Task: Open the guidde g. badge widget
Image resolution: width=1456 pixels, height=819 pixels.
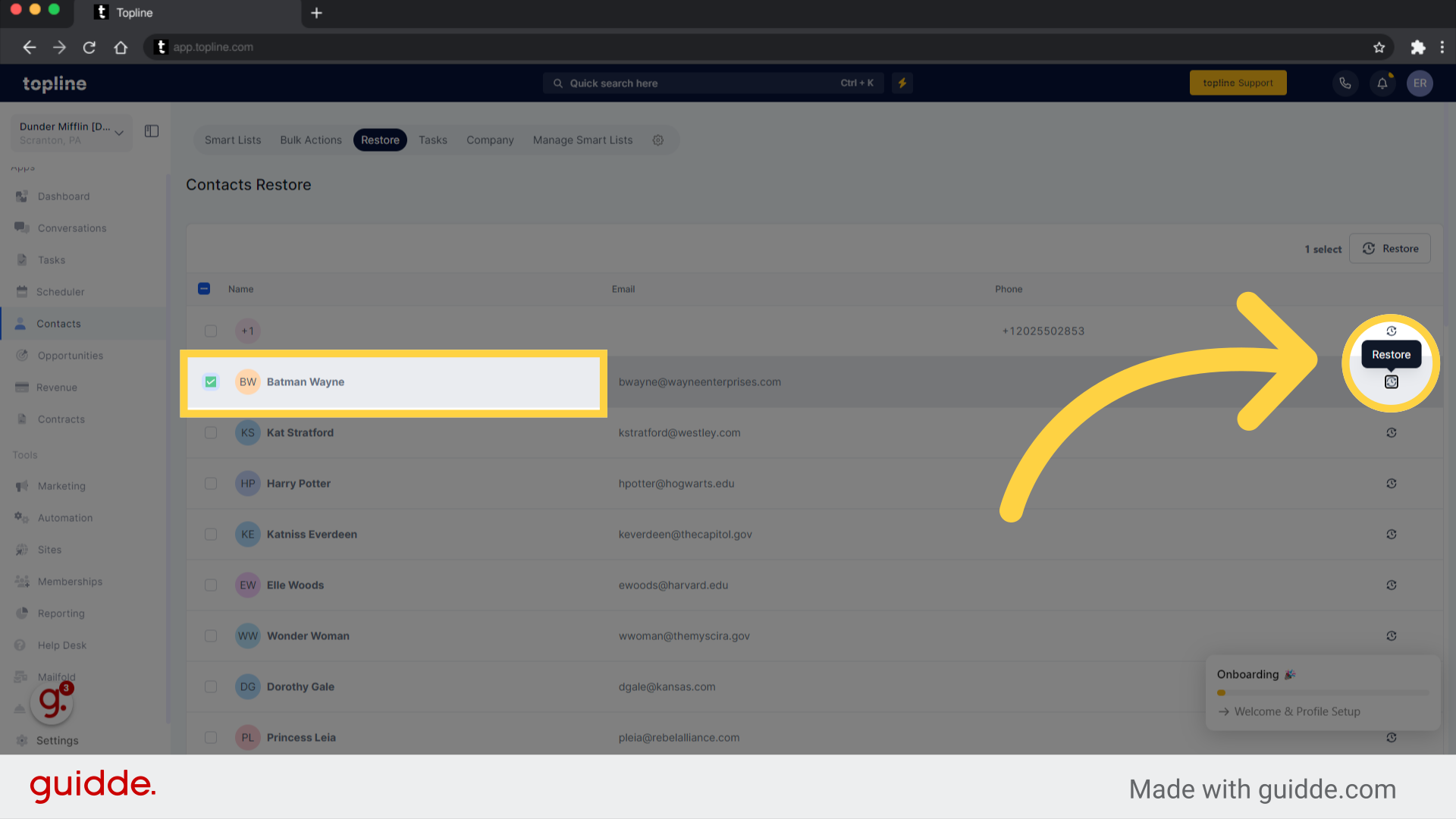Action: pos(52,702)
